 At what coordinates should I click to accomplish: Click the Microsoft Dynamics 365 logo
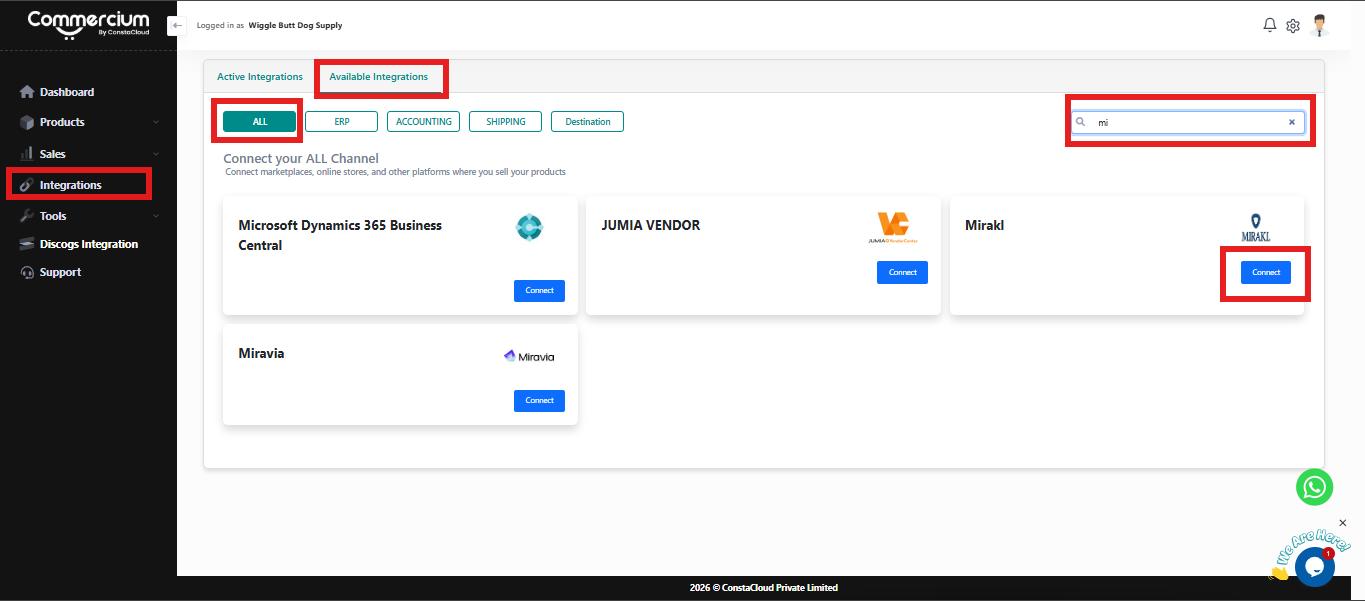[529, 228]
